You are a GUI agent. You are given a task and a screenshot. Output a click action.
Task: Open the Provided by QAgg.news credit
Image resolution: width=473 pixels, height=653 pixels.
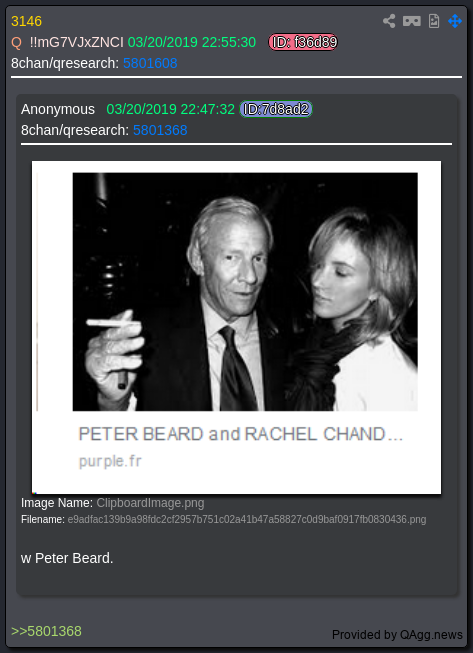tap(397, 635)
